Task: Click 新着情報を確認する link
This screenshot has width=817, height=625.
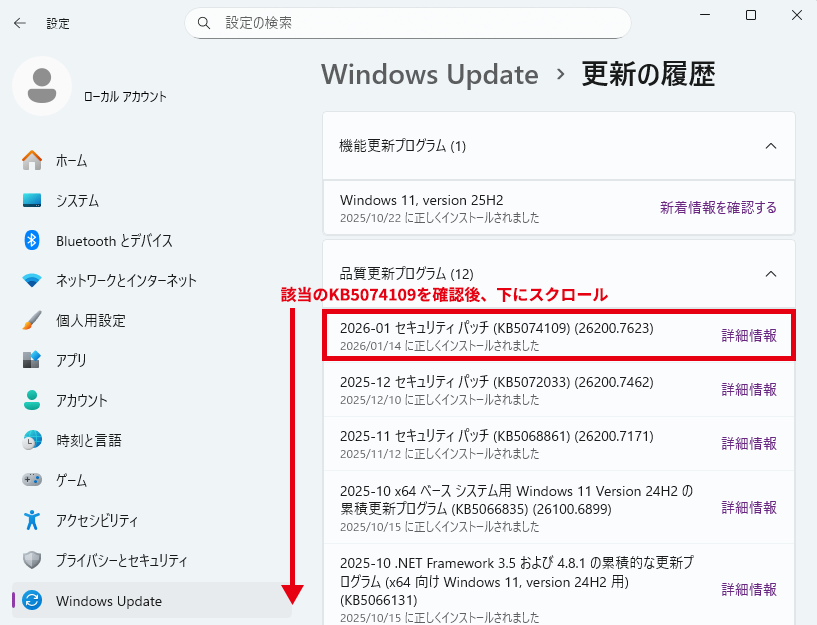Action: click(x=718, y=208)
